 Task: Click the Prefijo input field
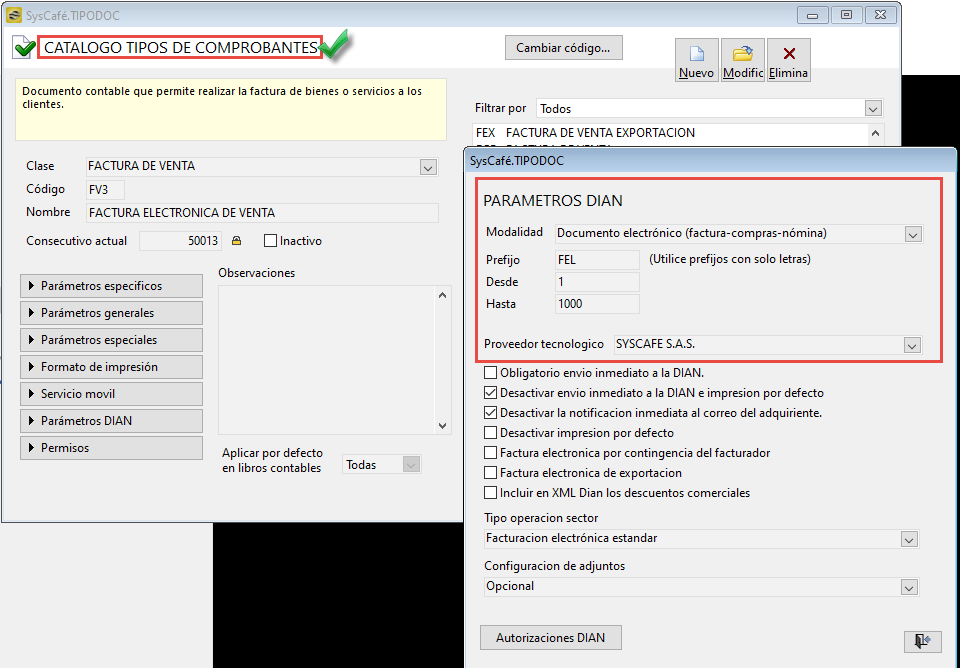597,260
